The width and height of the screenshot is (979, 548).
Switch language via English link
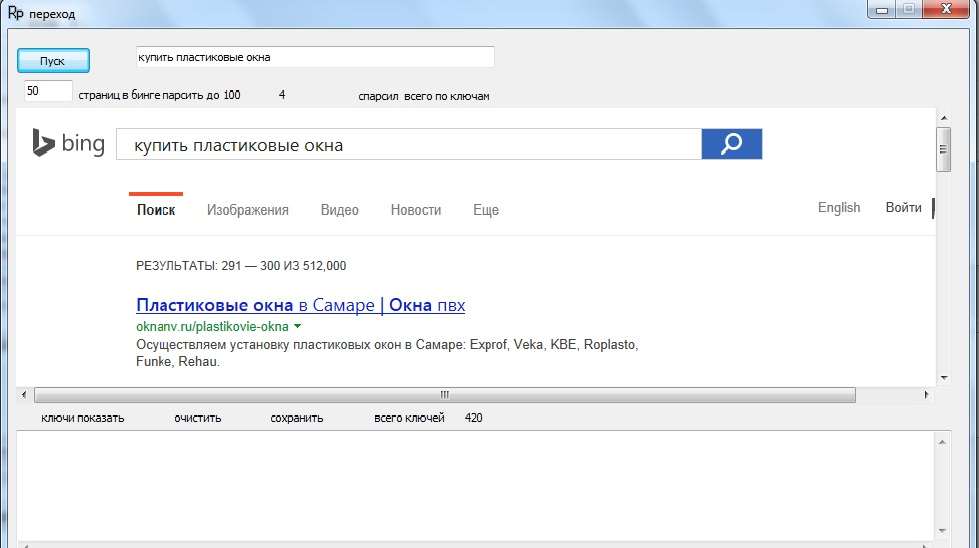click(839, 207)
